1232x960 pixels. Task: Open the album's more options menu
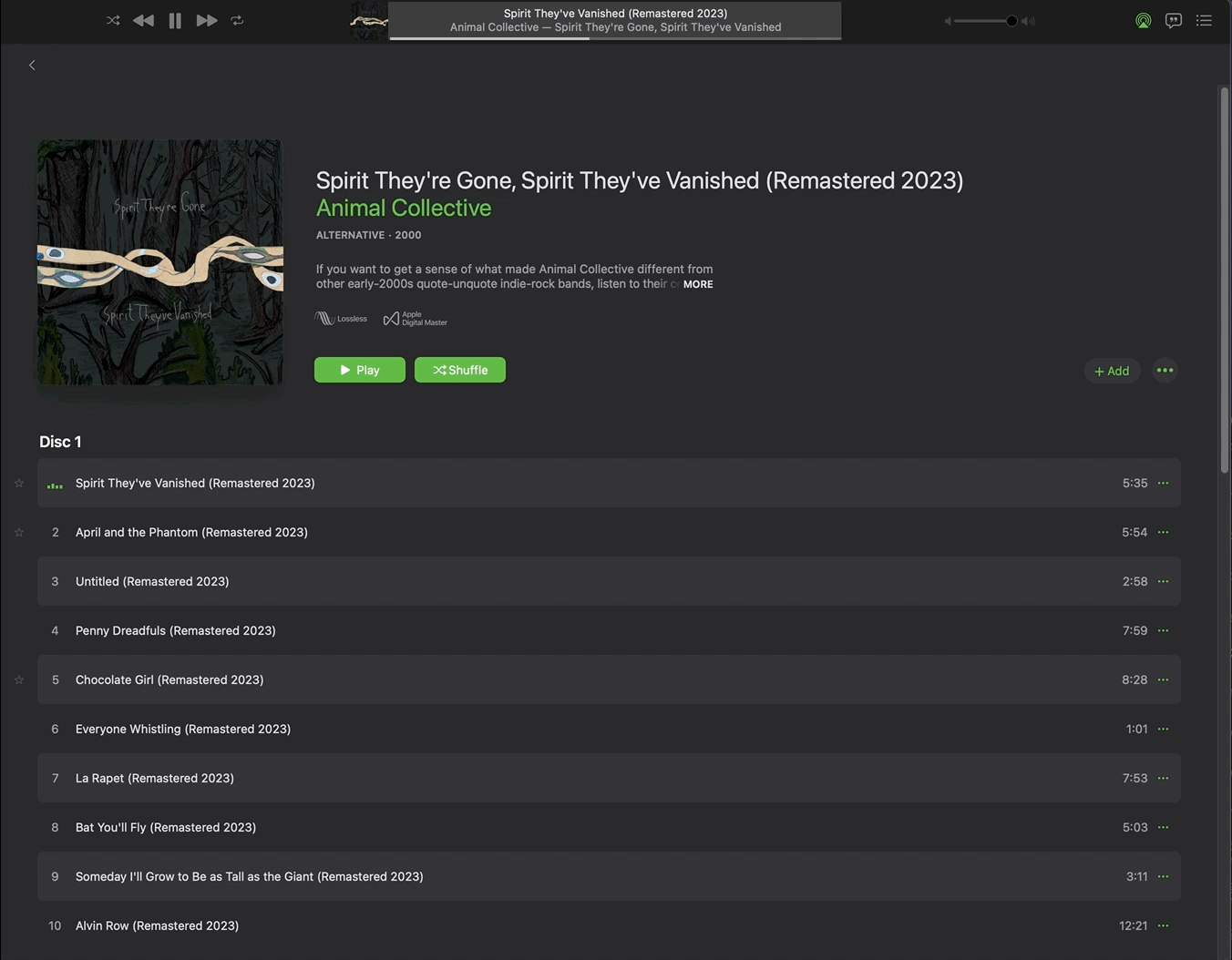[1165, 370]
